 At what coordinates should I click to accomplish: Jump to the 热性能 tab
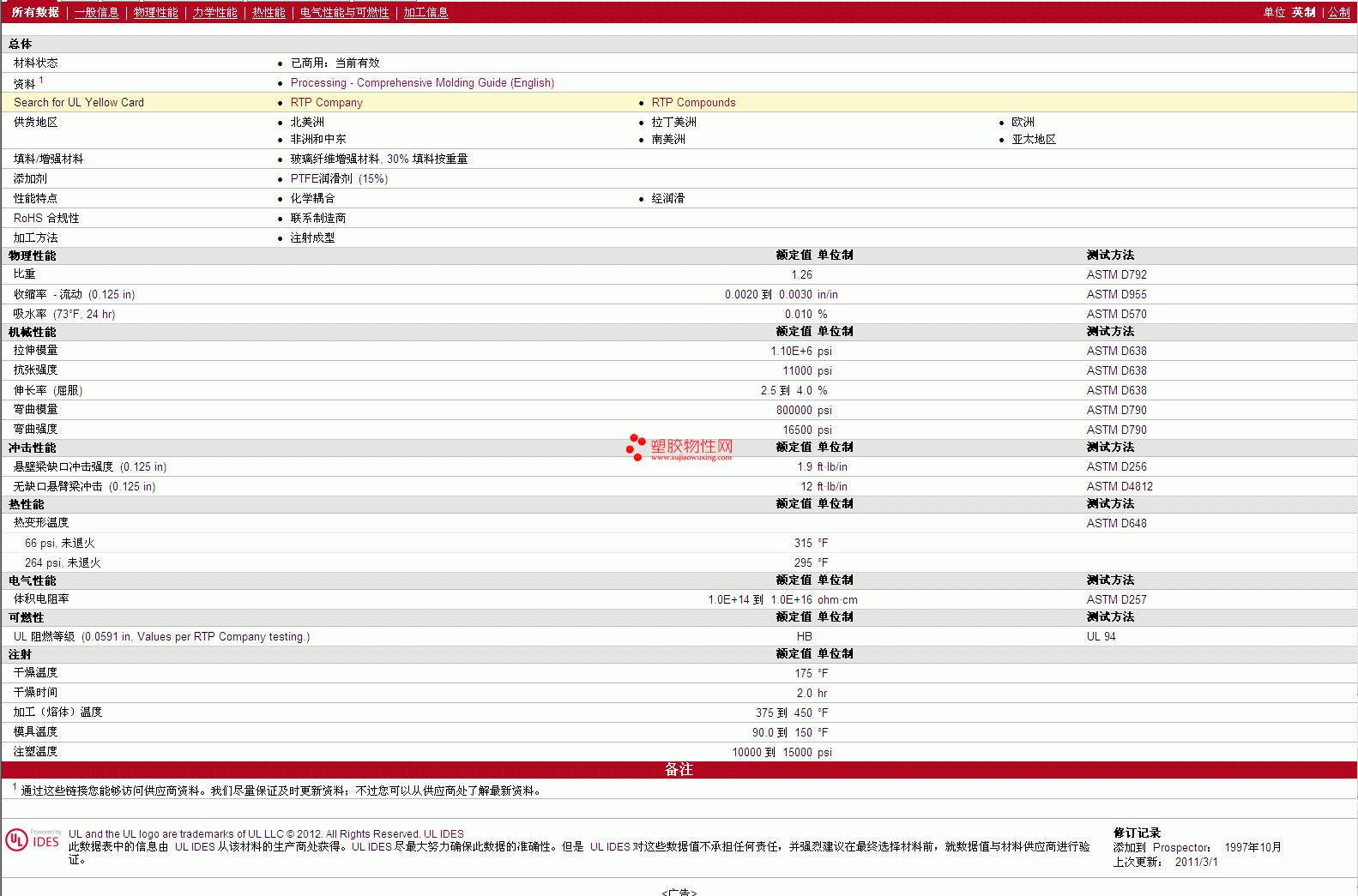click(x=269, y=12)
